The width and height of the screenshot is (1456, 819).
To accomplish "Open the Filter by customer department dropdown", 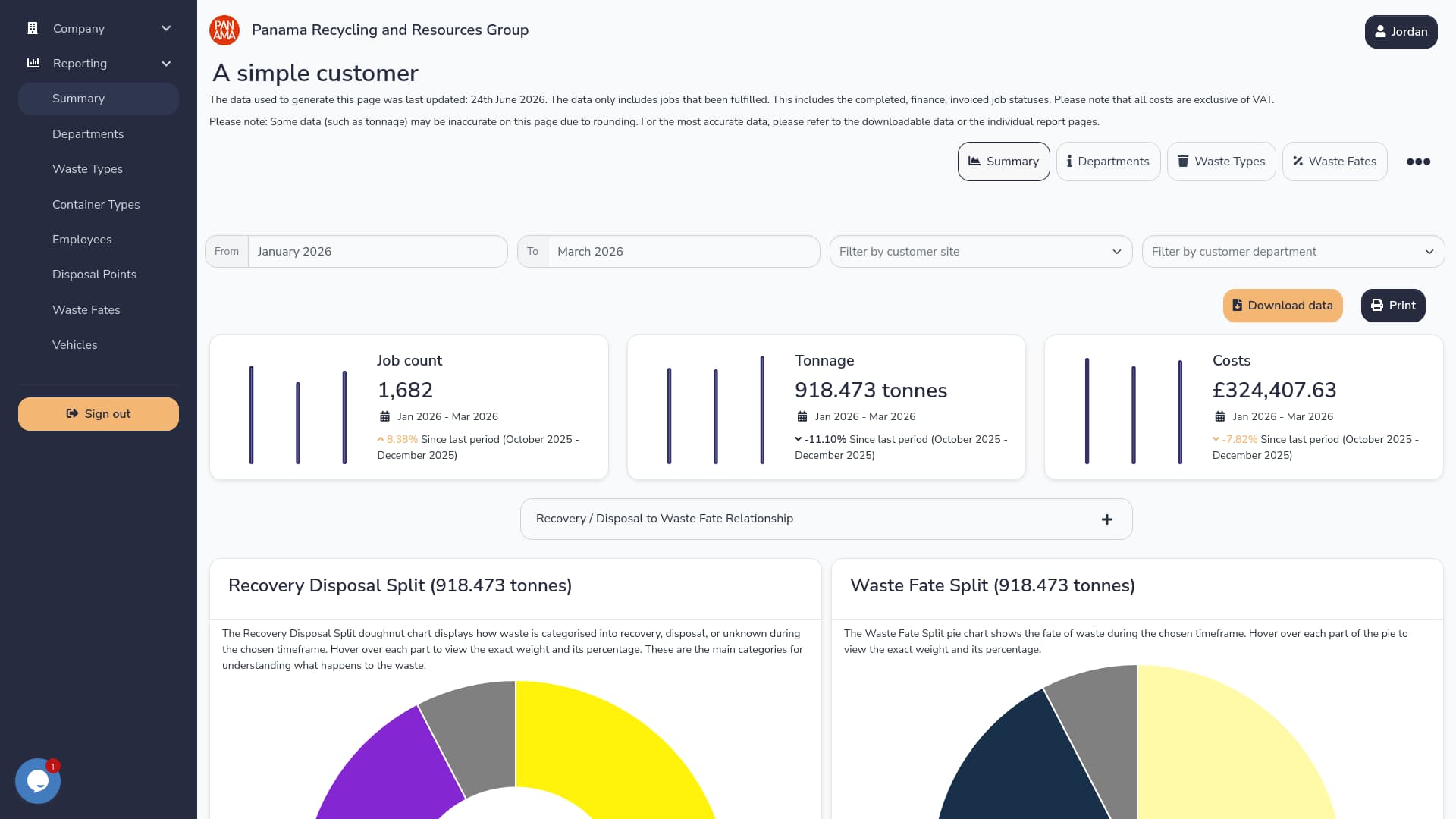I will (1293, 252).
